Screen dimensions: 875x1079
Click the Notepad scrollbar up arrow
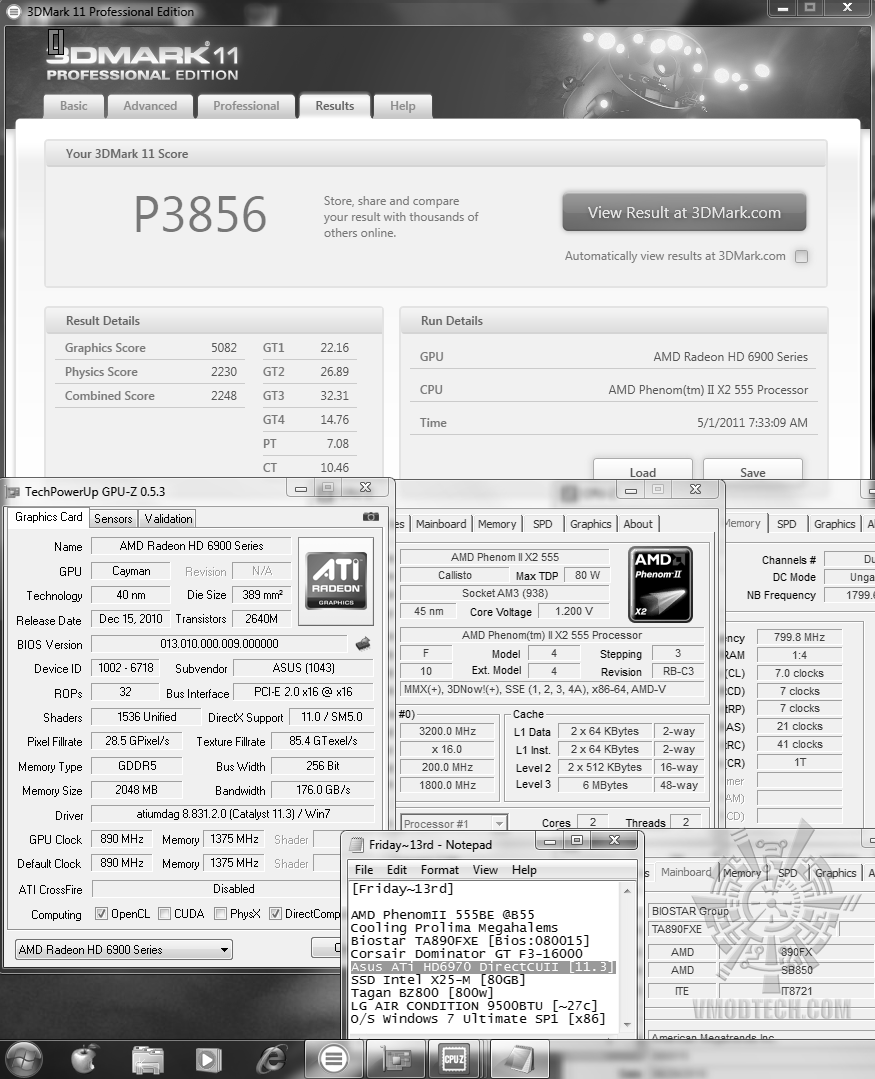click(x=627, y=890)
